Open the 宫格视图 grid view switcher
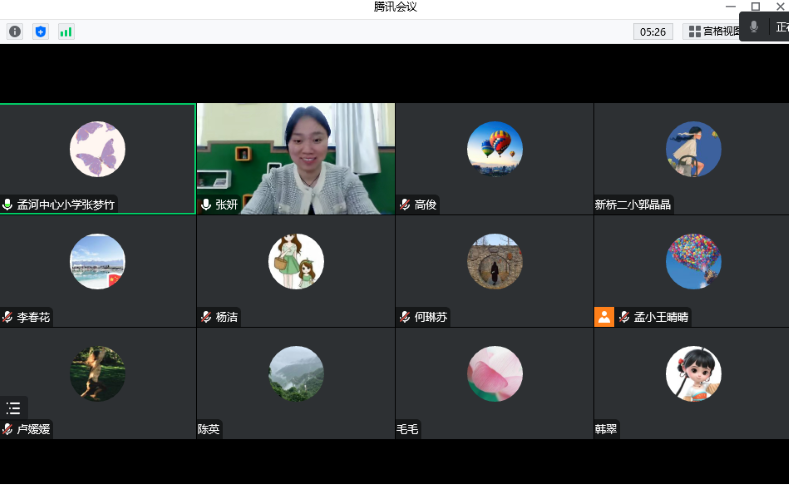This screenshot has height=485, width=789. [x=714, y=32]
